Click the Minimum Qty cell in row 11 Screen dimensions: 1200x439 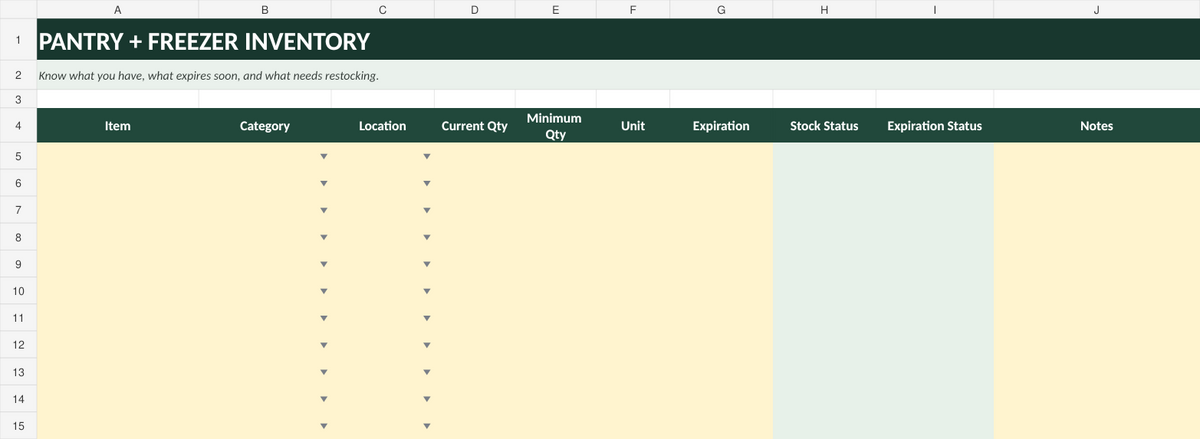pos(555,319)
